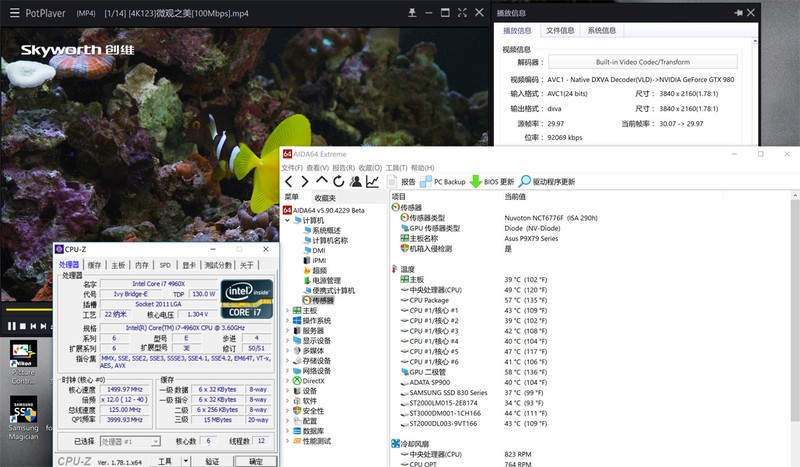
Task: Stop video playback in PotPlayer
Action: click(x=25, y=326)
